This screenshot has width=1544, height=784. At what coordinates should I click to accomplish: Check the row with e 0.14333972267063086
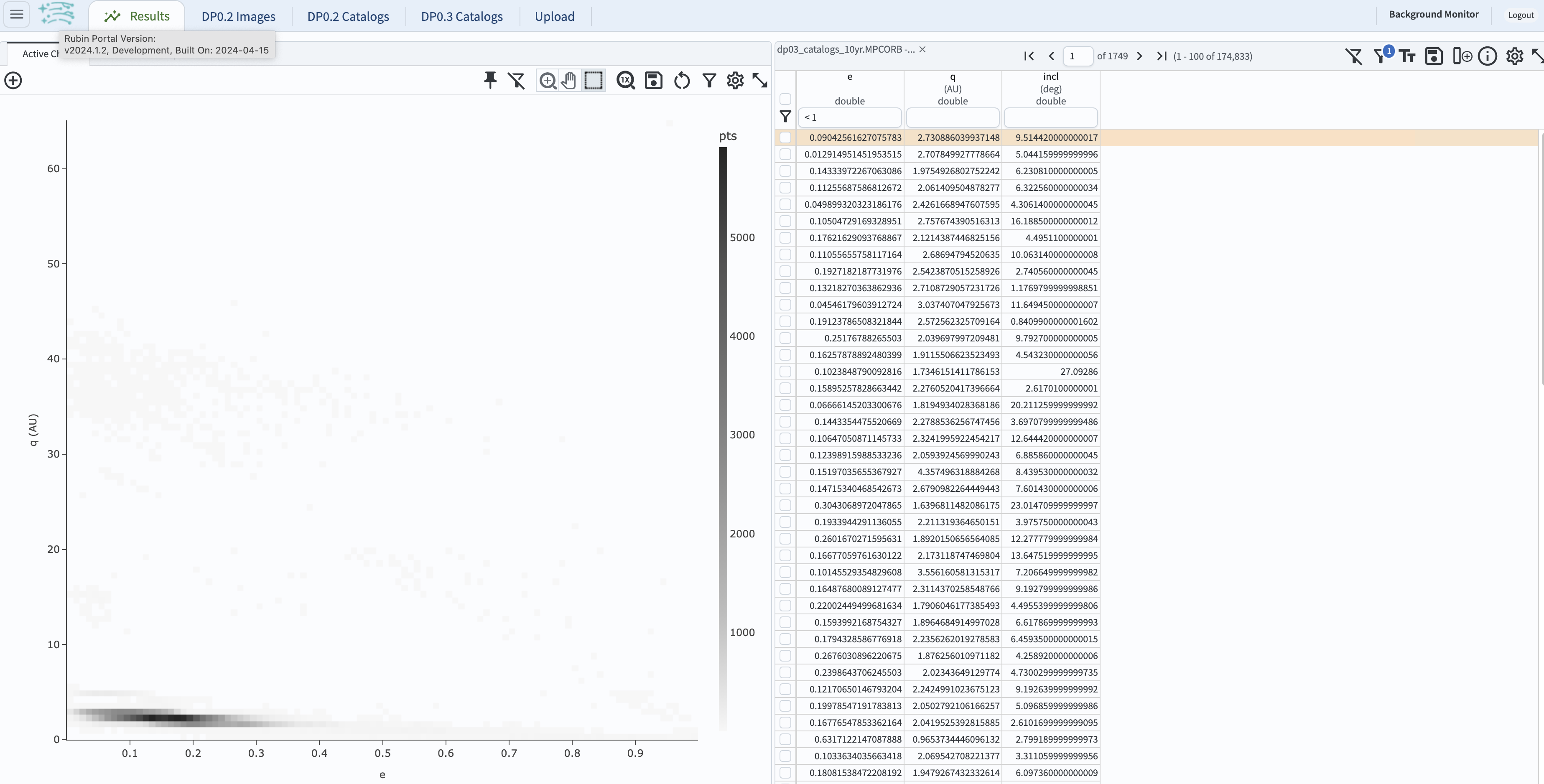click(x=785, y=171)
